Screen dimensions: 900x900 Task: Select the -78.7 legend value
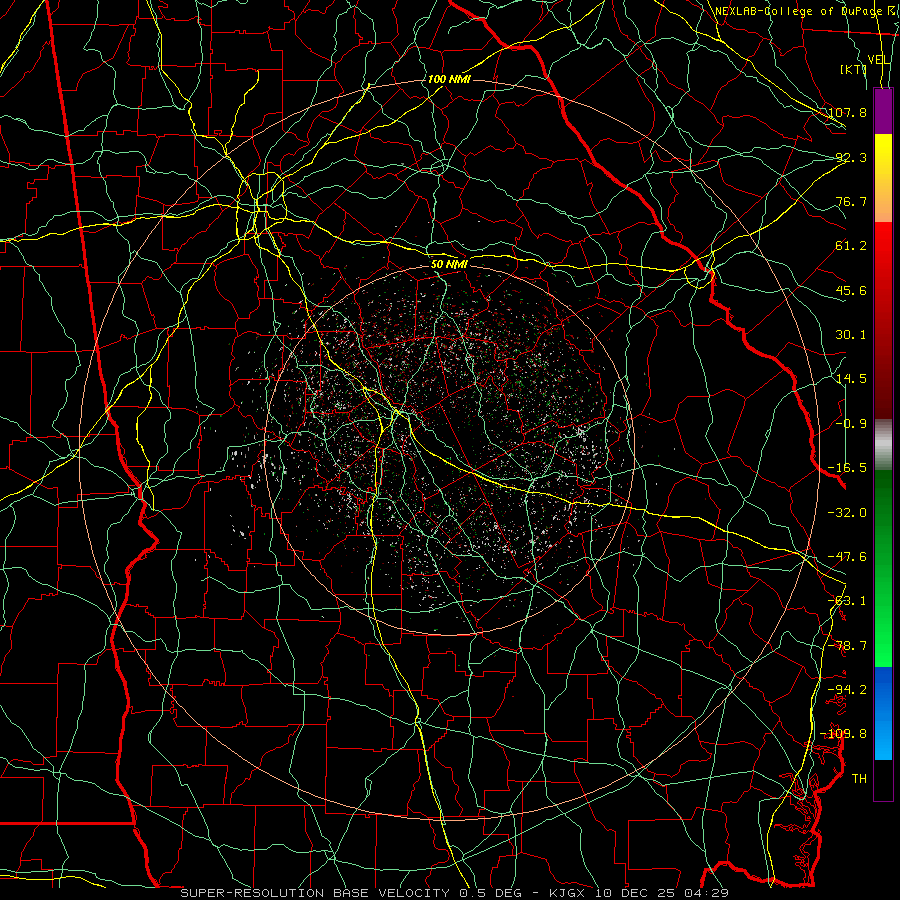[847, 646]
